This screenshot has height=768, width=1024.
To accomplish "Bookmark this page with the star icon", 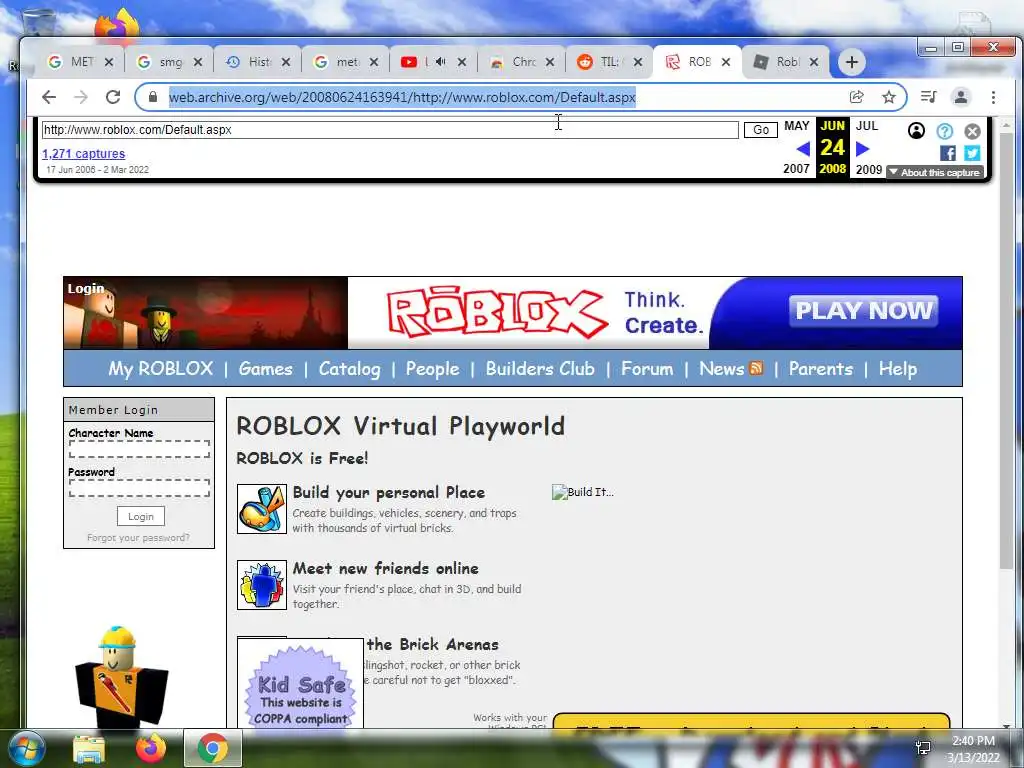I will (889, 97).
